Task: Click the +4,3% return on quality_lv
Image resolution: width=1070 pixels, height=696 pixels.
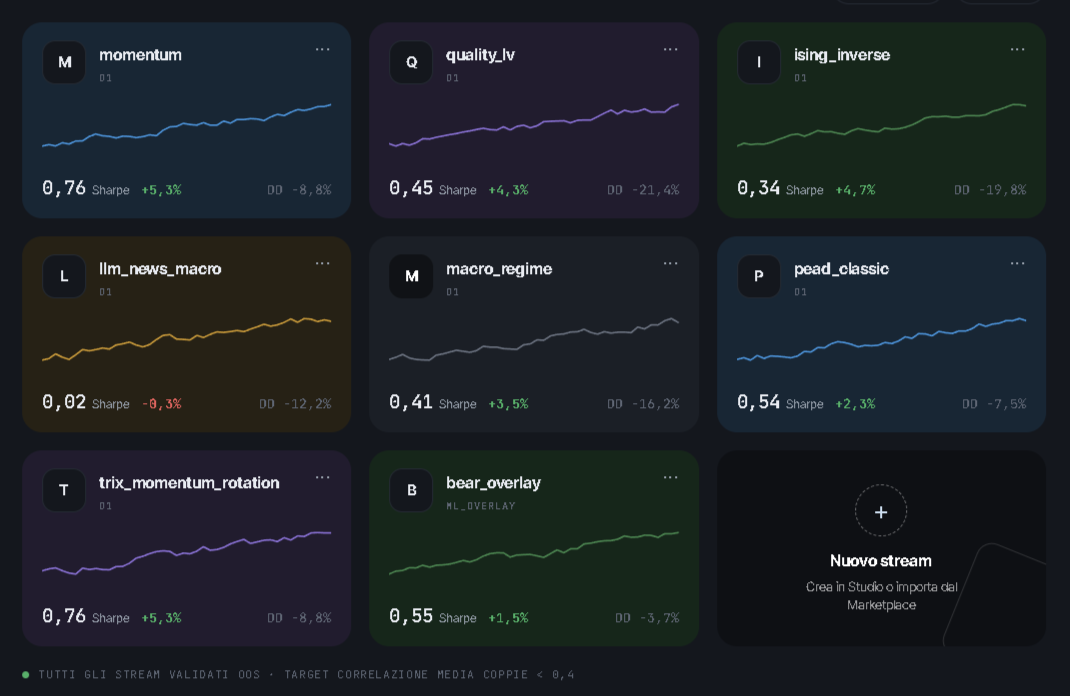Action: tap(508, 190)
